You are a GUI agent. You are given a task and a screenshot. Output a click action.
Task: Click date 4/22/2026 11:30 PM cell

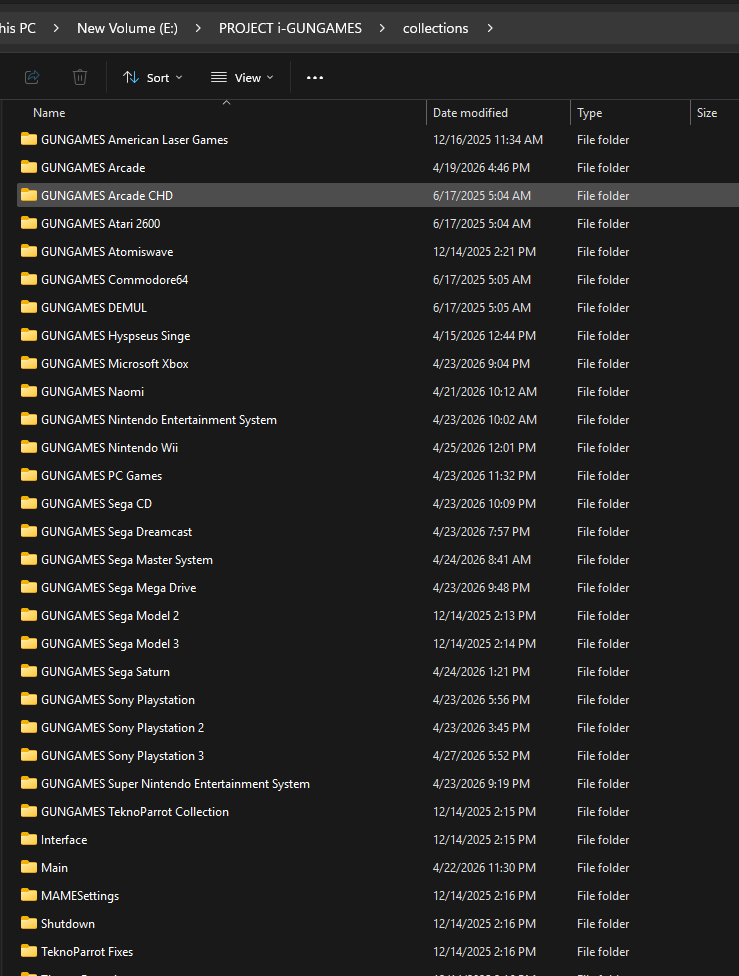tap(484, 868)
